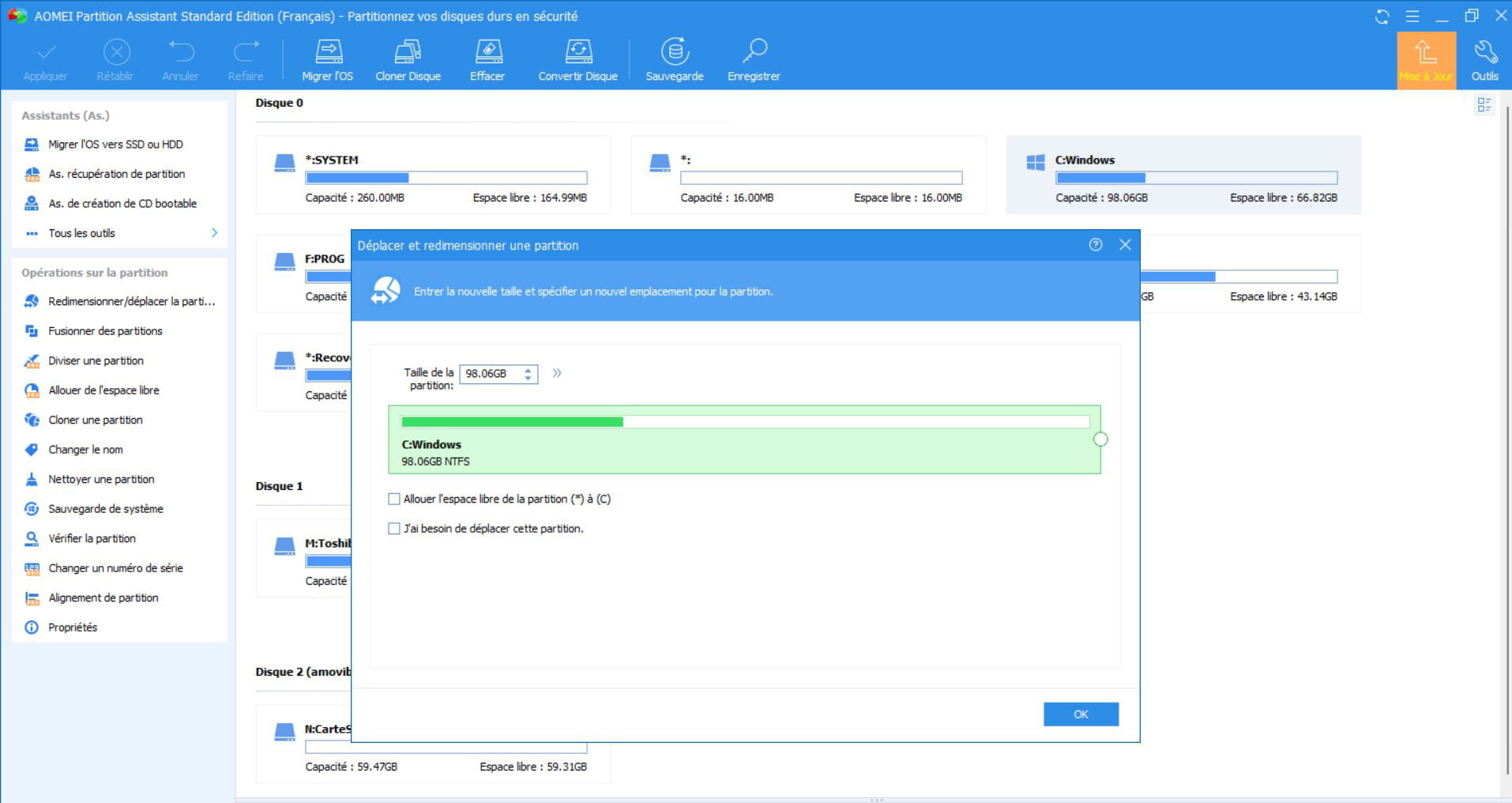Screen dimensions: 1512x803
Task: Confirm with the OK button
Action: pyautogui.click(x=1080, y=714)
